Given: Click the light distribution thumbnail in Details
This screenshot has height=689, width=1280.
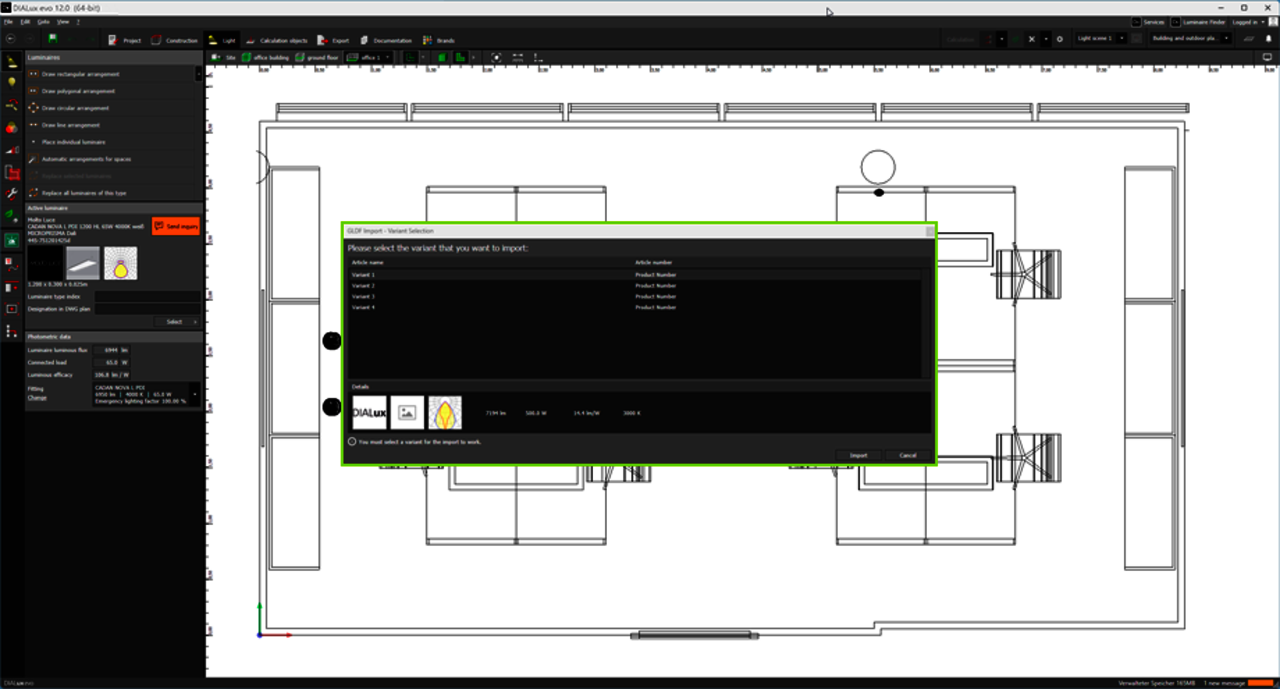Looking at the screenshot, I should [445, 413].
